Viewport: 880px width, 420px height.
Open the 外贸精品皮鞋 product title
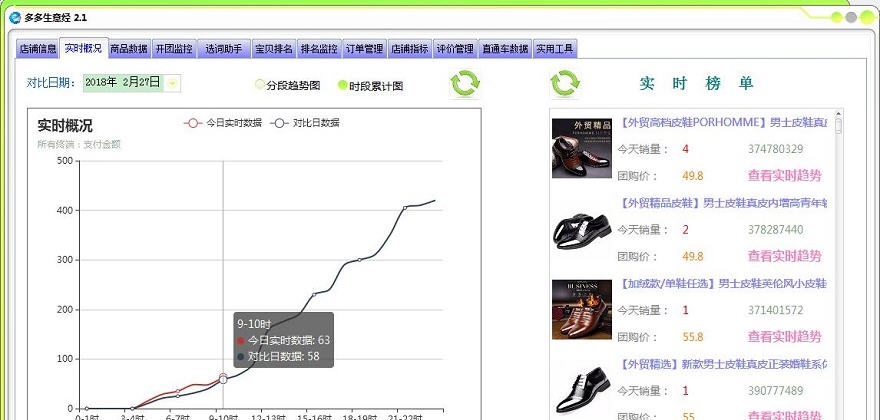tap(724, 203)
